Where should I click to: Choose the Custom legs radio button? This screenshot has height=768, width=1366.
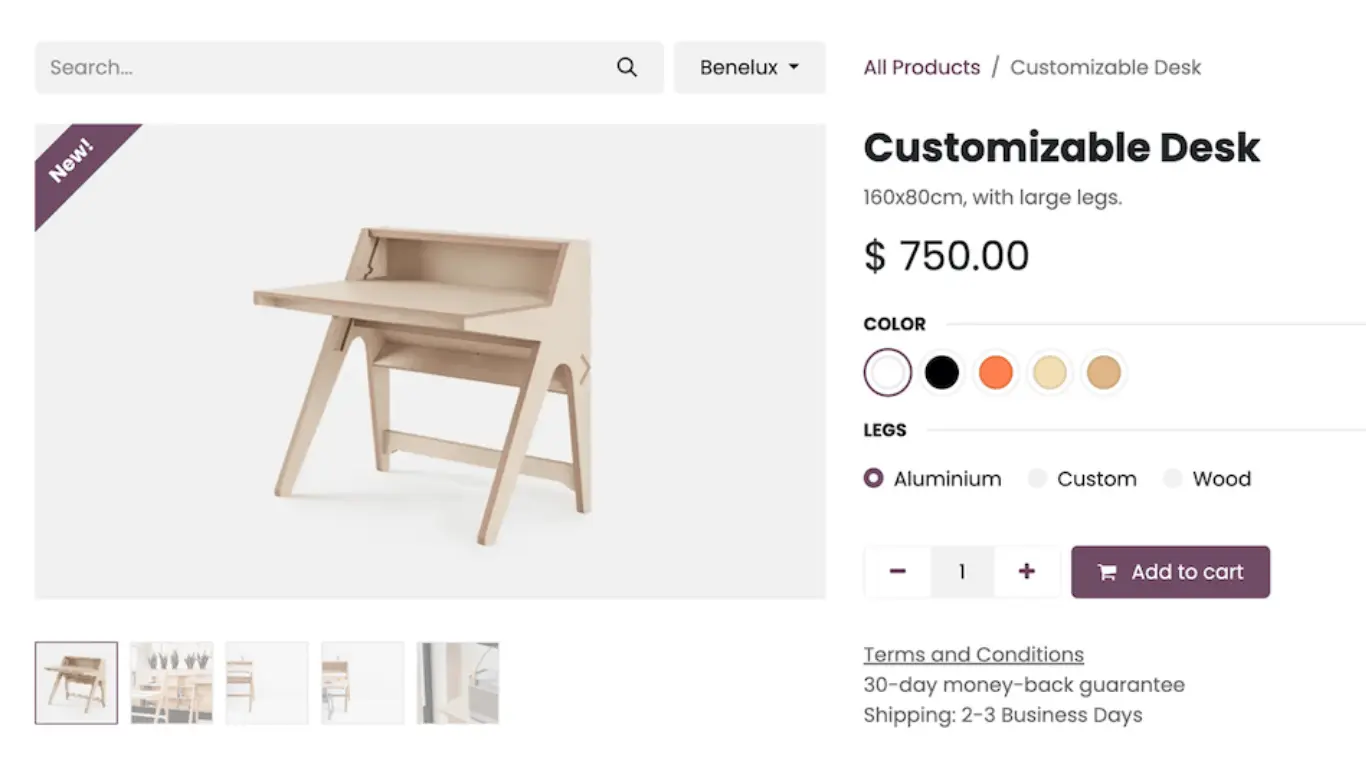pyautogui.click(x=1038, y=479)
